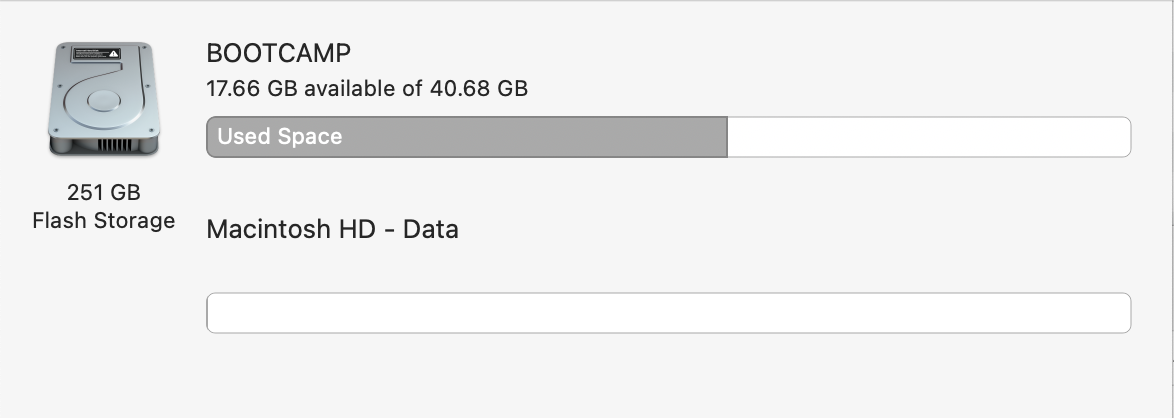Click the right edge of the Used Space segment
The height and width of the screenshot is (418, 1174).
pyautogui.click(x=724, y=137)
